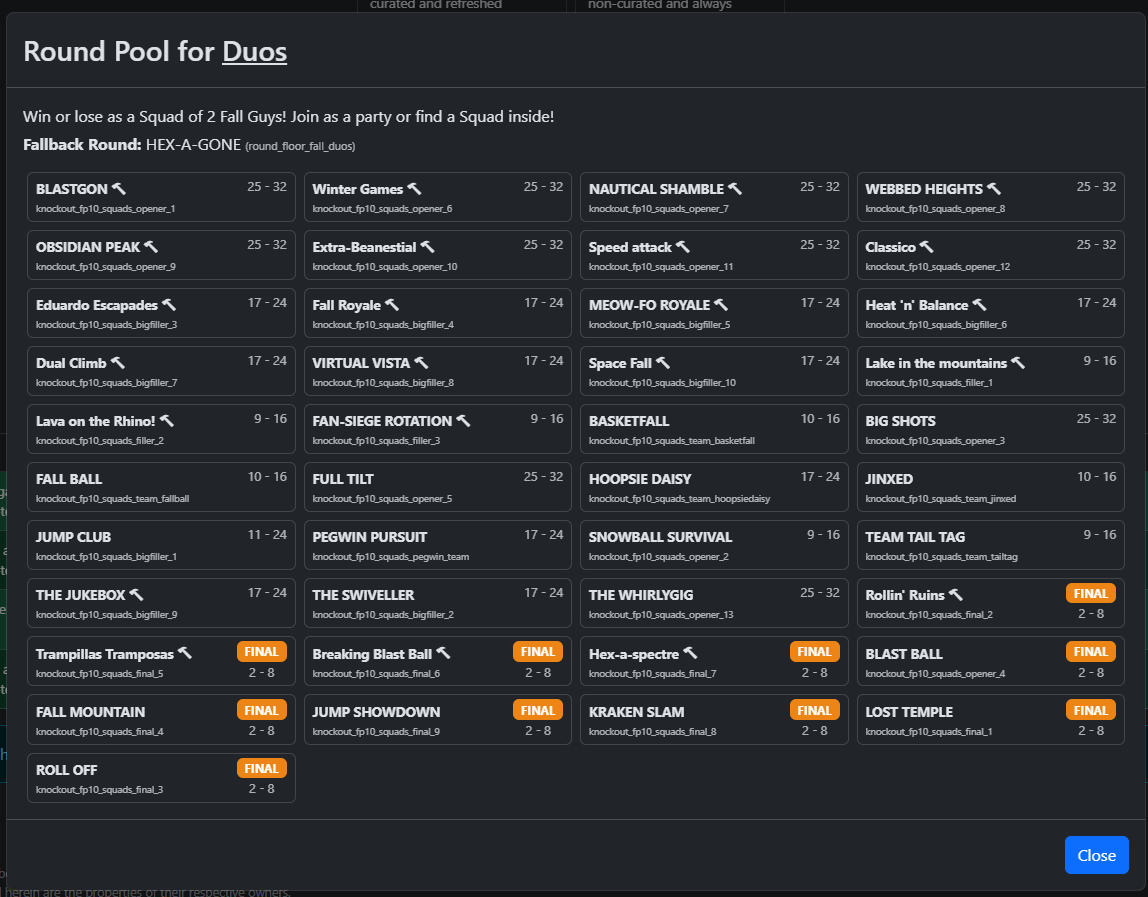Click the FINAL badge on Rollin' Ruins
Viewport: 1148px width, 897px height.
pyautogui.click(x=1090, y=593)
